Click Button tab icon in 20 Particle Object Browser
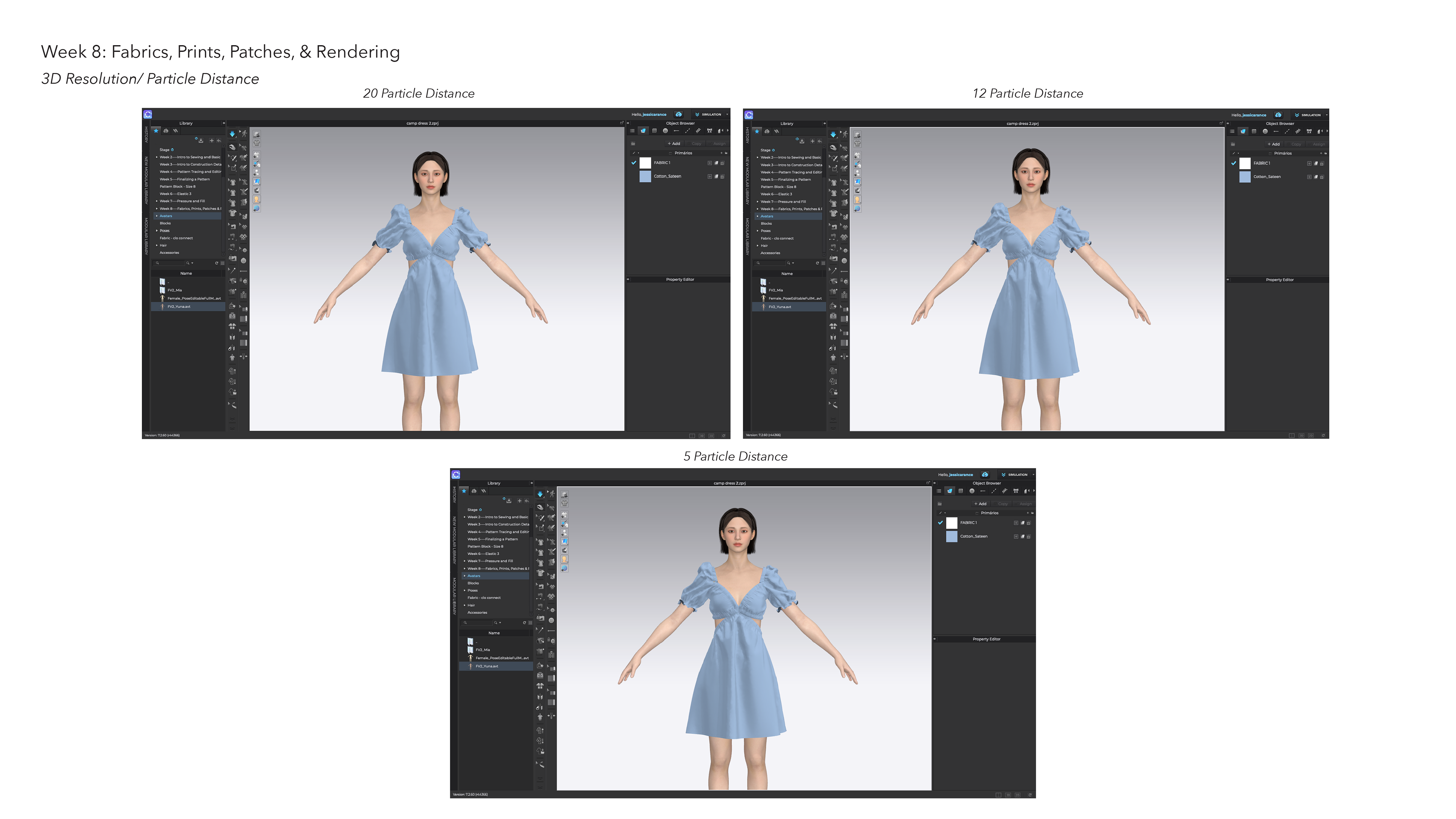Image resolution: width=1456 pixels, height=819 pixels. tap(665, 131)
